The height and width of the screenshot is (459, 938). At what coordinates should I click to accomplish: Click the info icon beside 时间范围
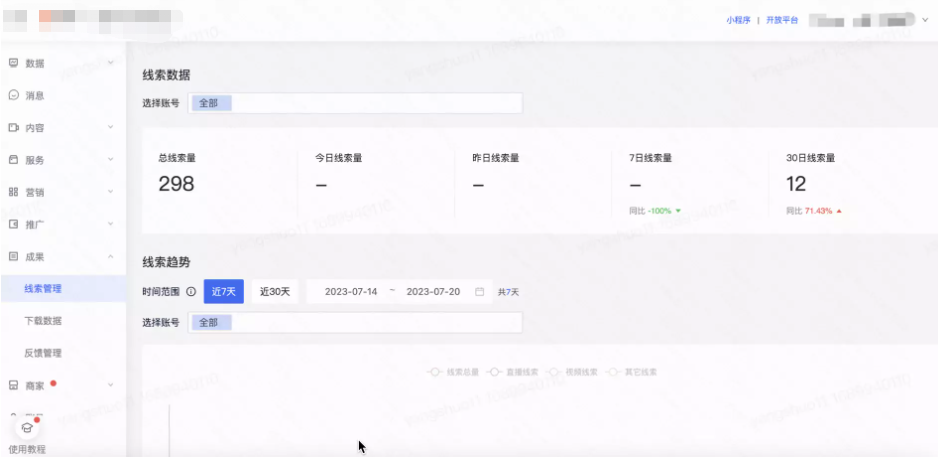pos(191,292)
